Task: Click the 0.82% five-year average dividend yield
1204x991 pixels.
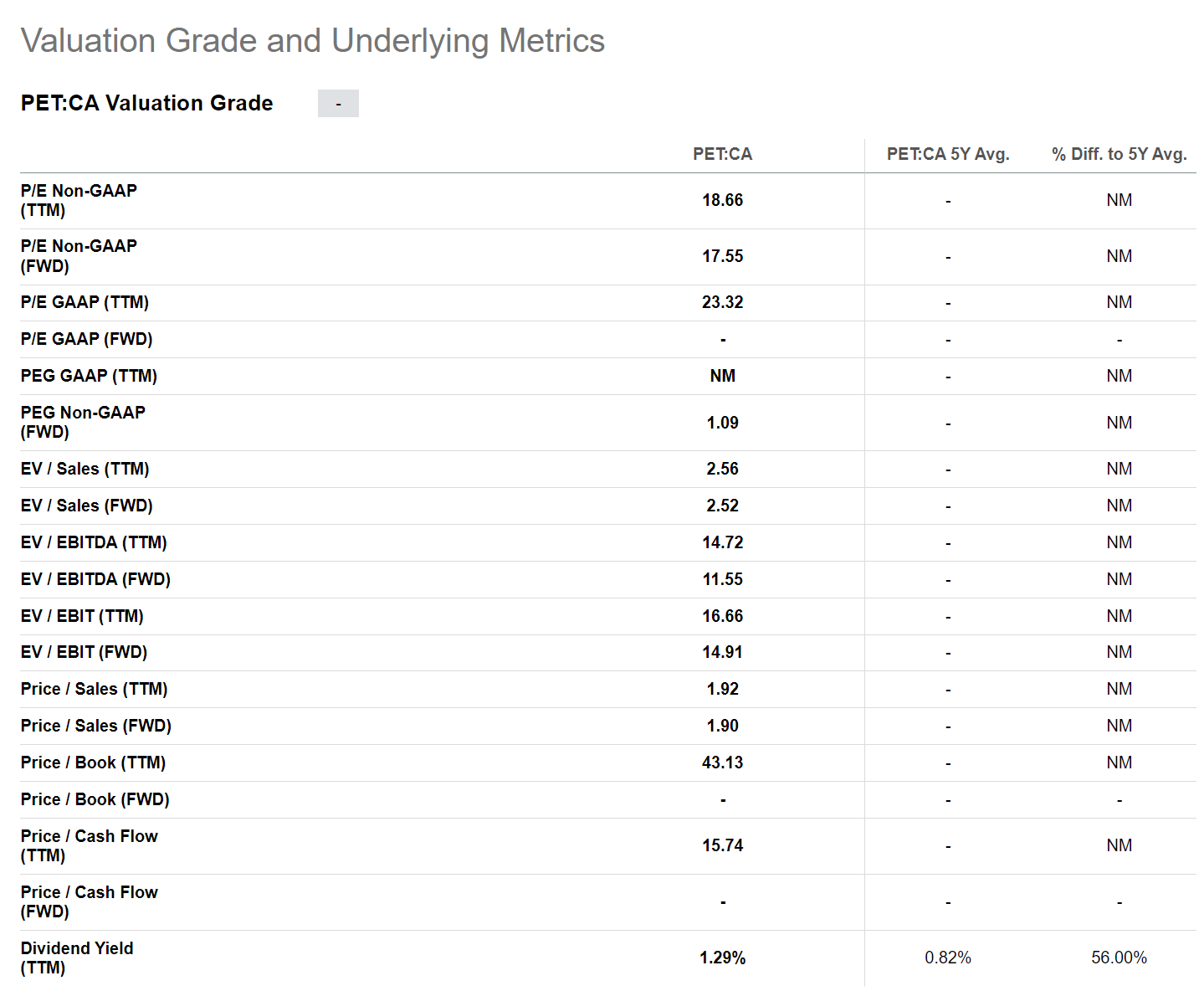Action: 948,958
